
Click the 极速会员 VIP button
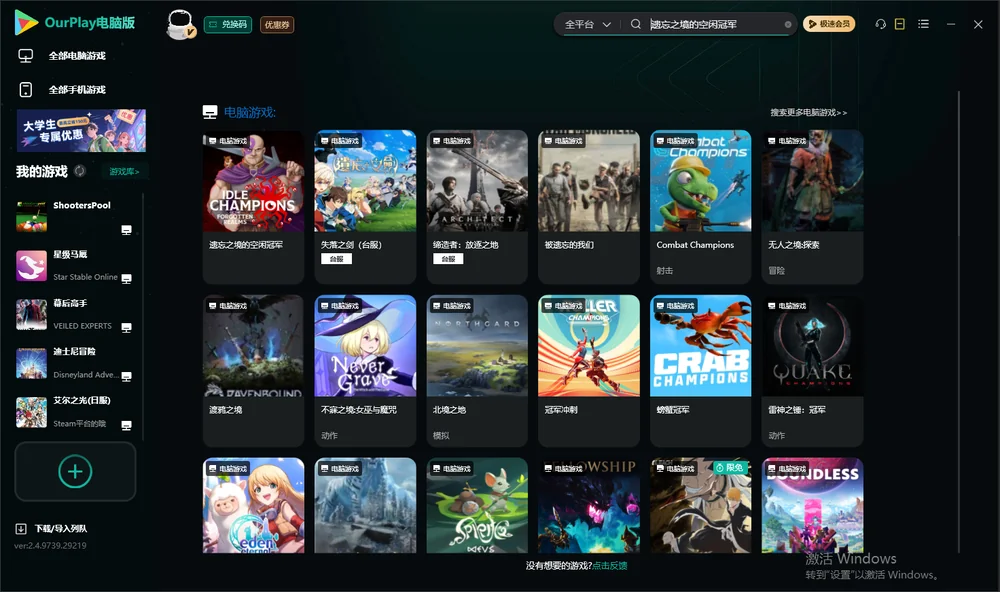(x=828, y=24)
